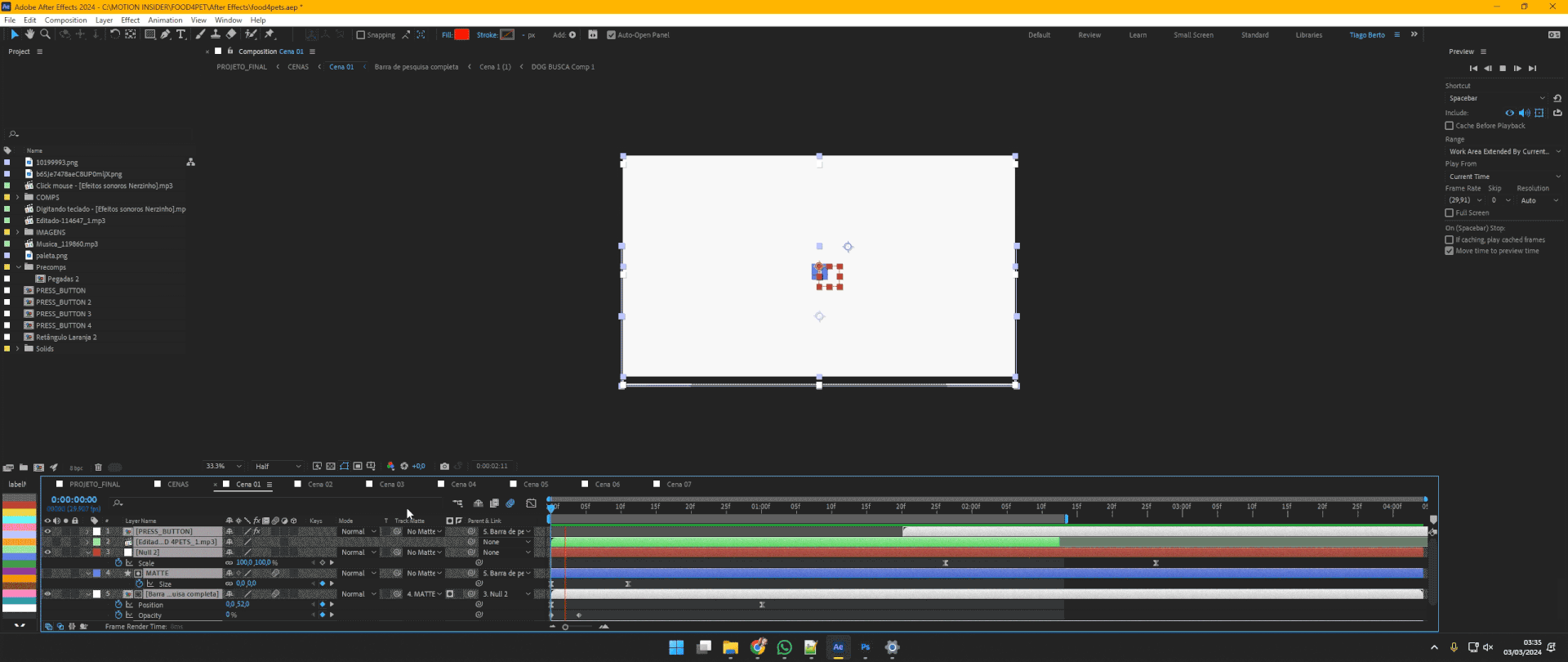Open the Play From Current Time dropdown

tap(1503, 177)
